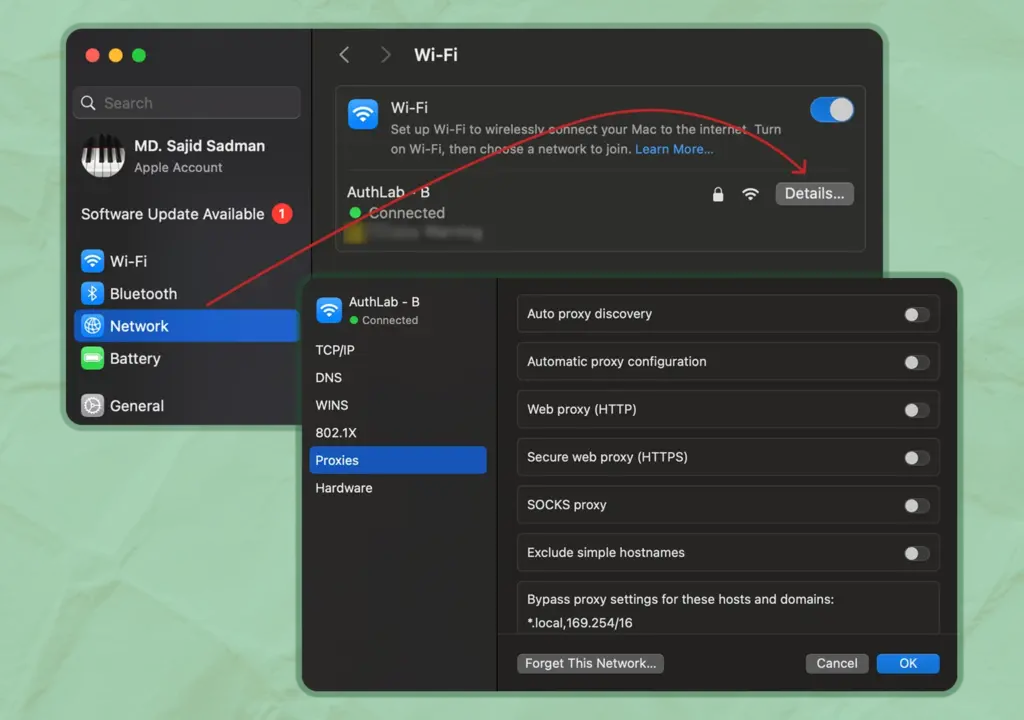Image resolution: width=1024 pixels, height=720 pixels.
Task: Click the piano Apple Account avatar
Action: tap(103, 155)
